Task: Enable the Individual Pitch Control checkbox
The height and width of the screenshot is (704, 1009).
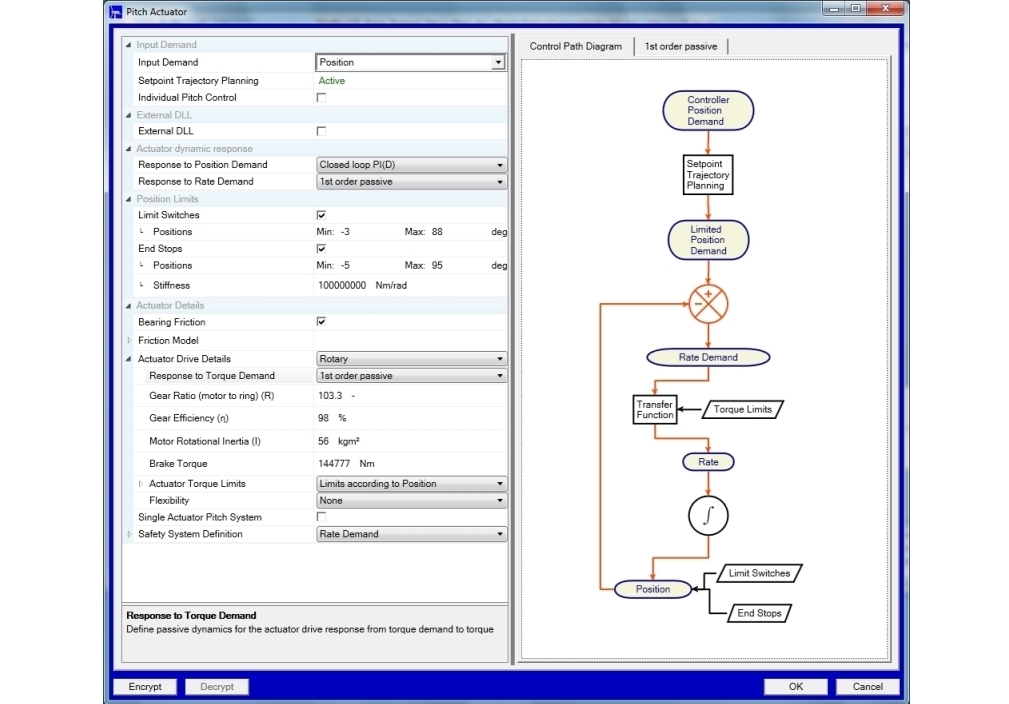Action: (x=321, y=98)
